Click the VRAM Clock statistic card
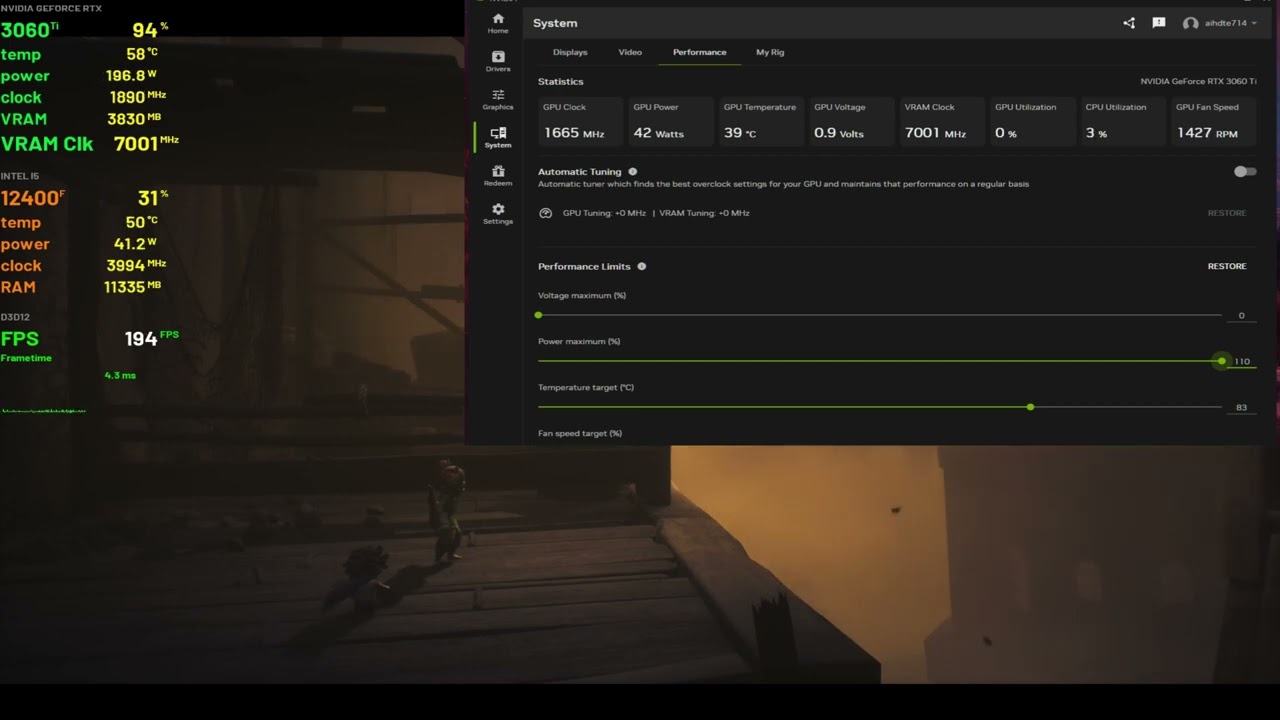Viewport: 1280px width, 720px height. [x=942, y=121]
